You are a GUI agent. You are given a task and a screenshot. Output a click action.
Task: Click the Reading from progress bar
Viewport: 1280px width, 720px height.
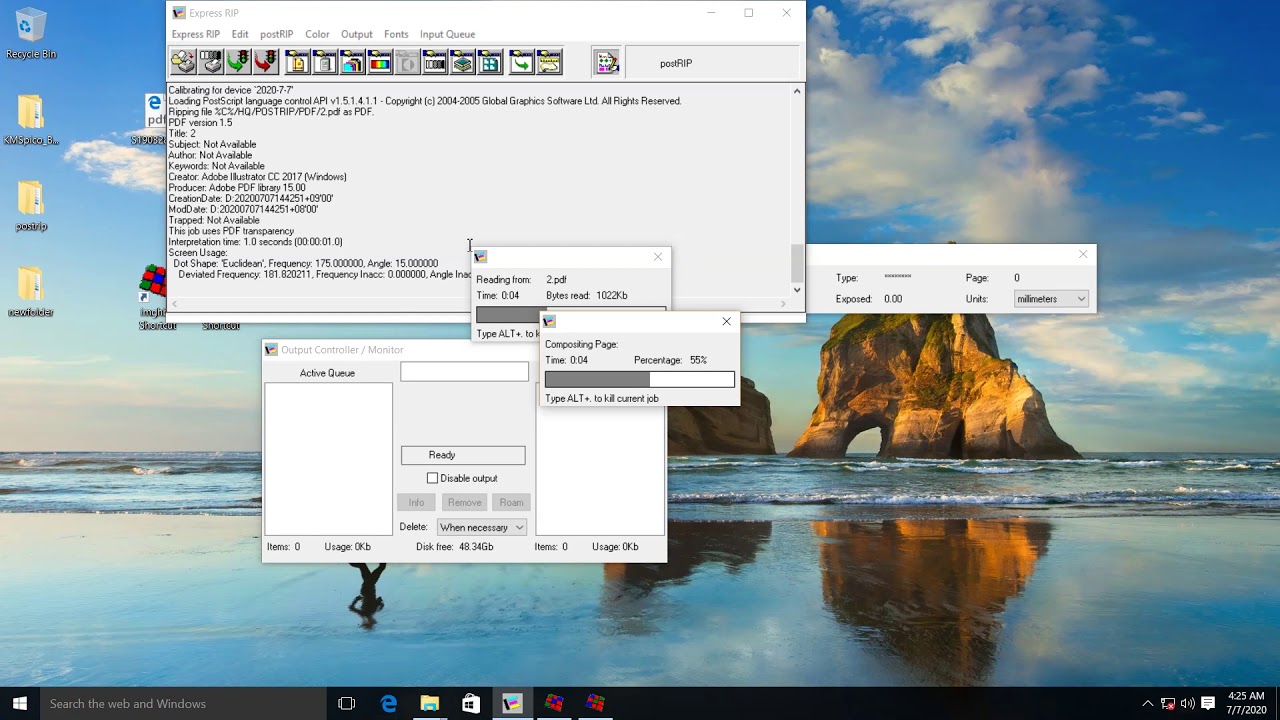(508, 314)
